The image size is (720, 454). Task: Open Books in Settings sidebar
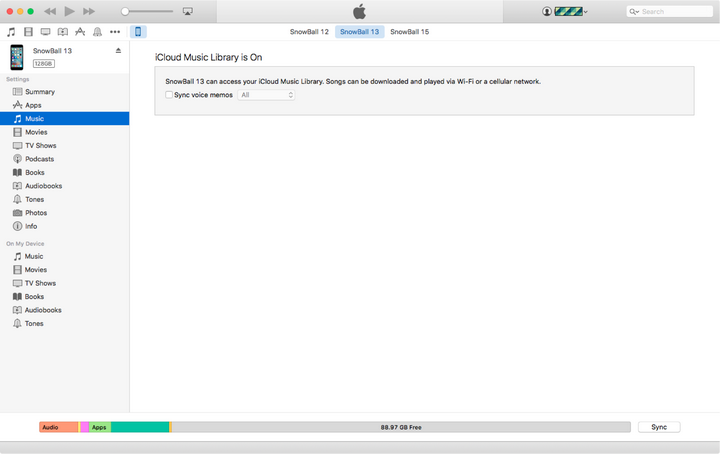point(64,173)
